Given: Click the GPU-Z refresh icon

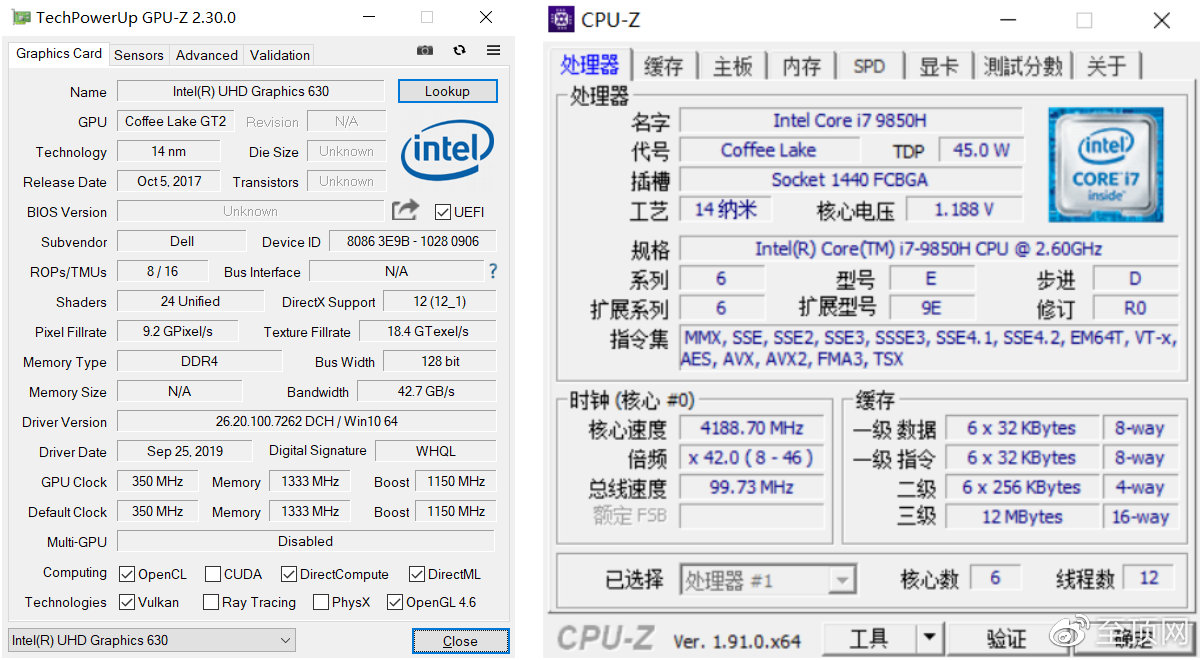Looking at the screenshot, I should (x=459, y=51).
